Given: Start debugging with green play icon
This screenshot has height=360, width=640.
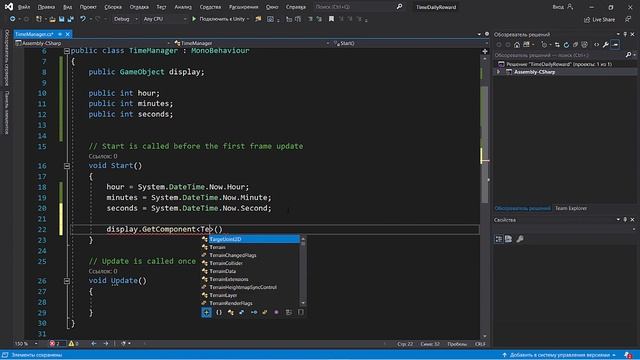Looking at the screenshot, I should [x=194, y=19].
